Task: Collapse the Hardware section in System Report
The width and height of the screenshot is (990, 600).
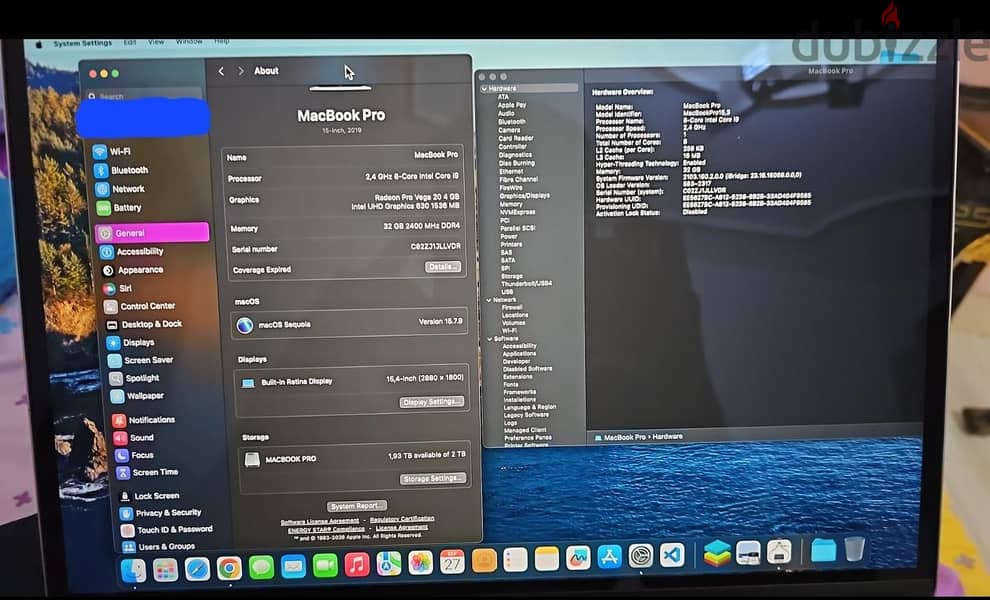Action: (x=484, y=89)
